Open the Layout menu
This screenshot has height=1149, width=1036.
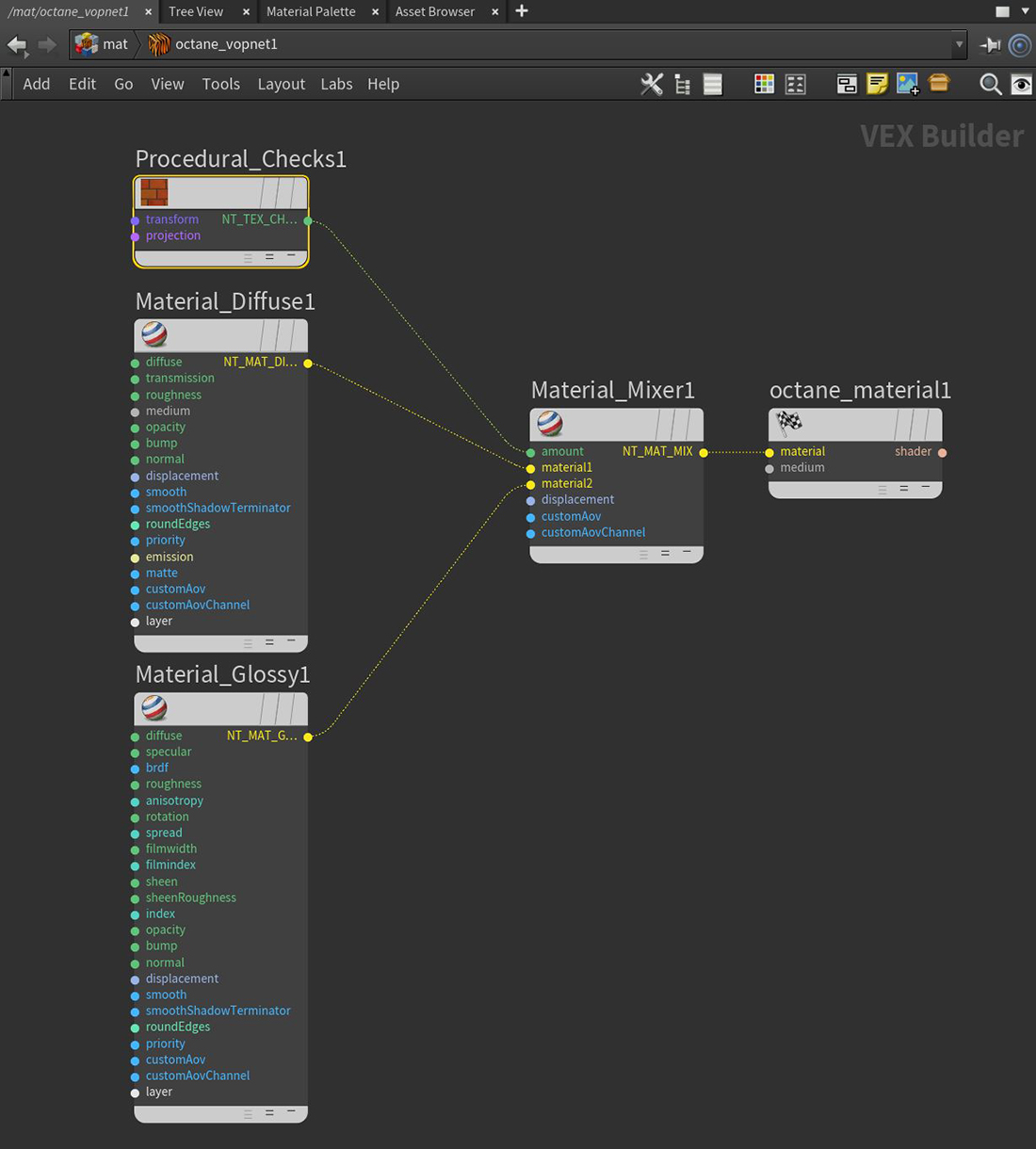tap(281, 84)
